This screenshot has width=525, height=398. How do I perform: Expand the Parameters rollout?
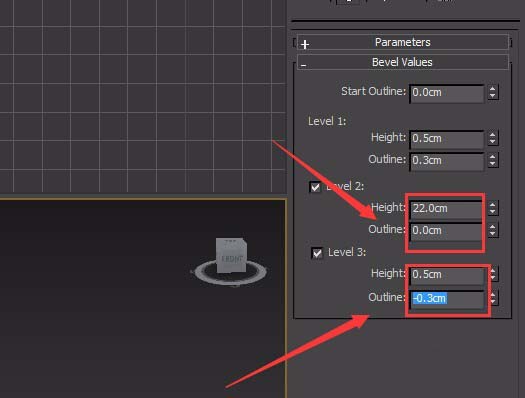point(402,43)
